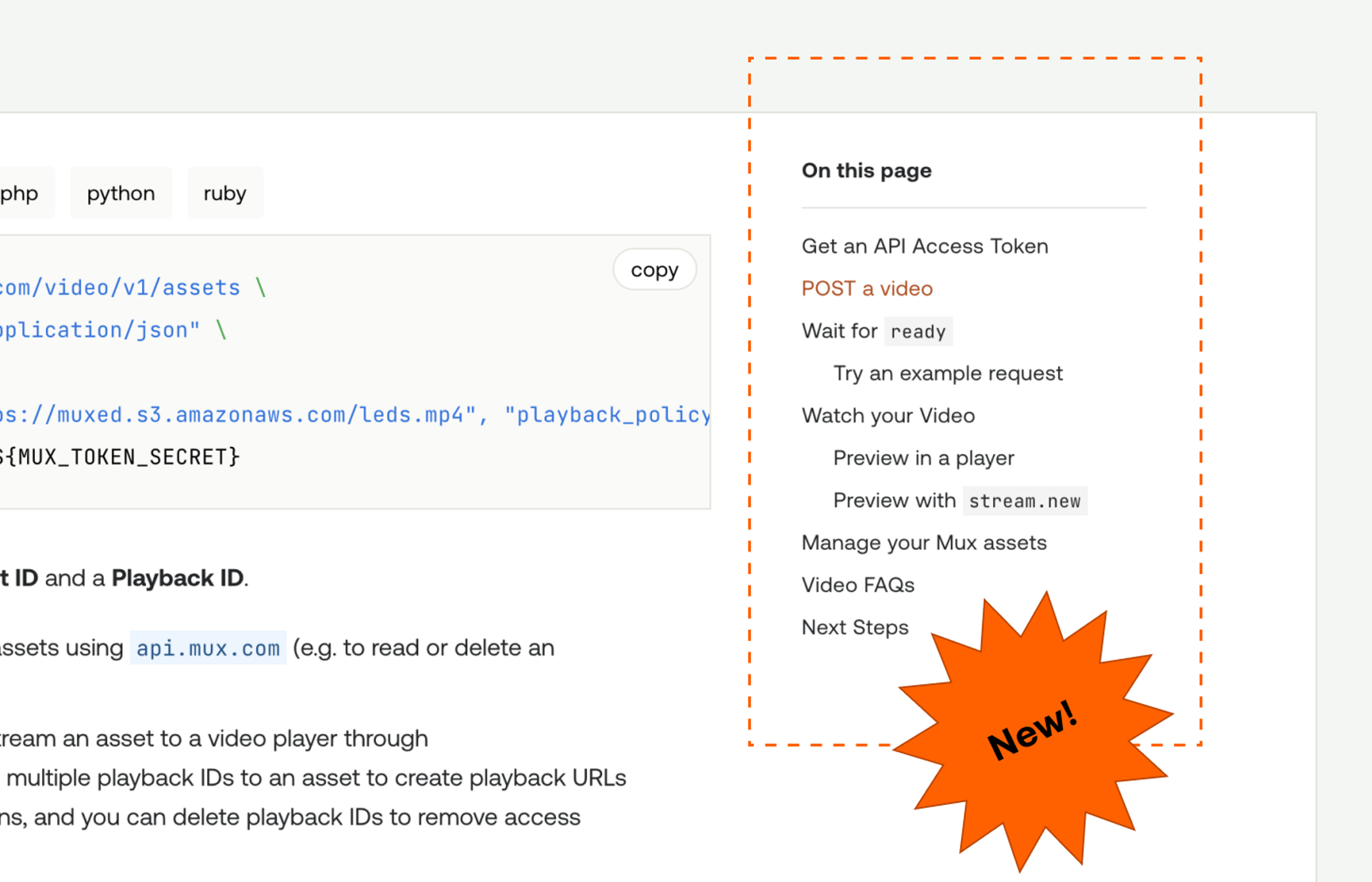Image resolution: width=1372 pixels, height=882 pixels.
Task: Navigate to 'Next Steps' section
Action: [855, 628]
